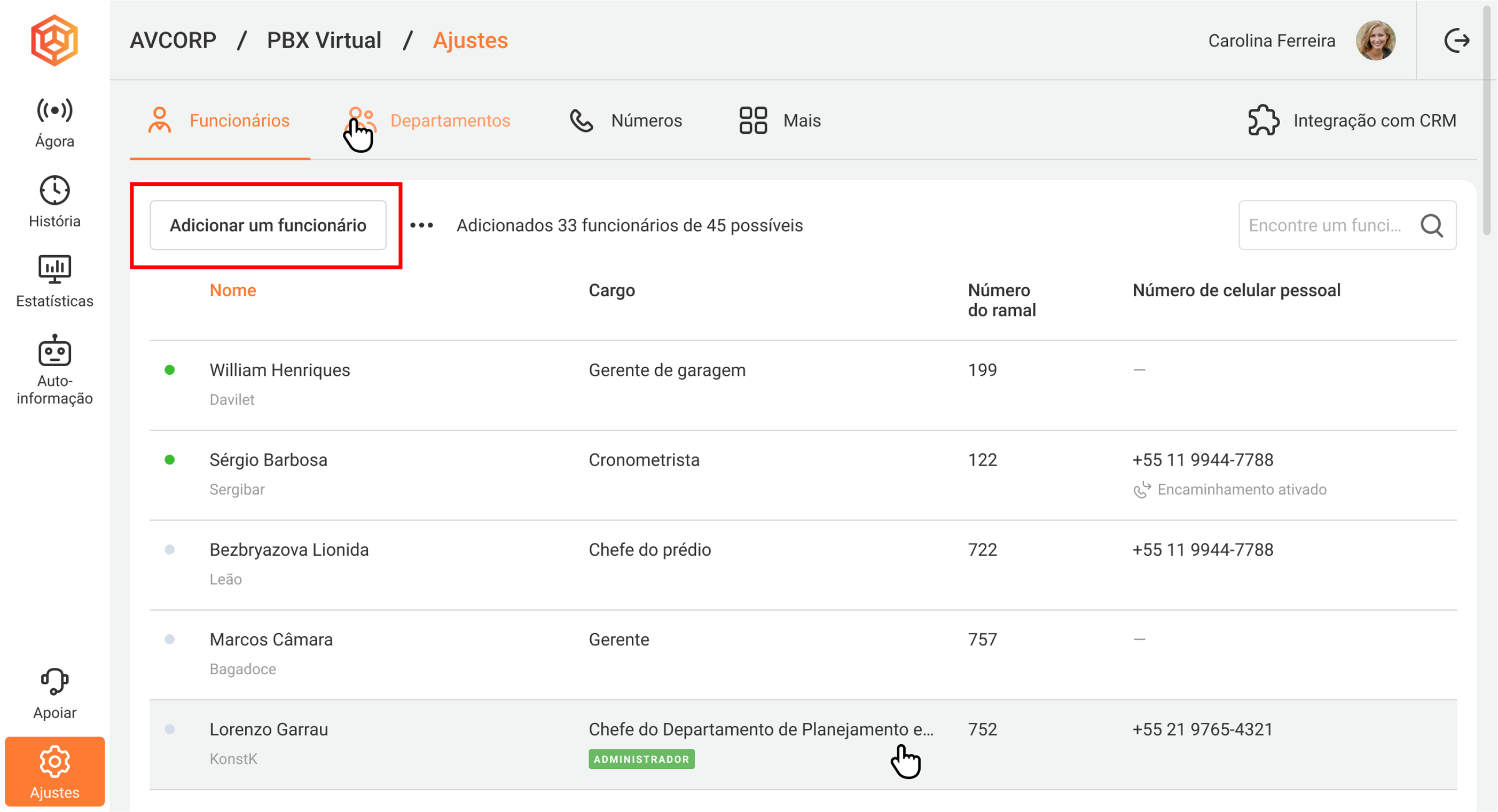1498x812 pixels.
Task: Click the four-squares Mais icon
Action: 753,120
